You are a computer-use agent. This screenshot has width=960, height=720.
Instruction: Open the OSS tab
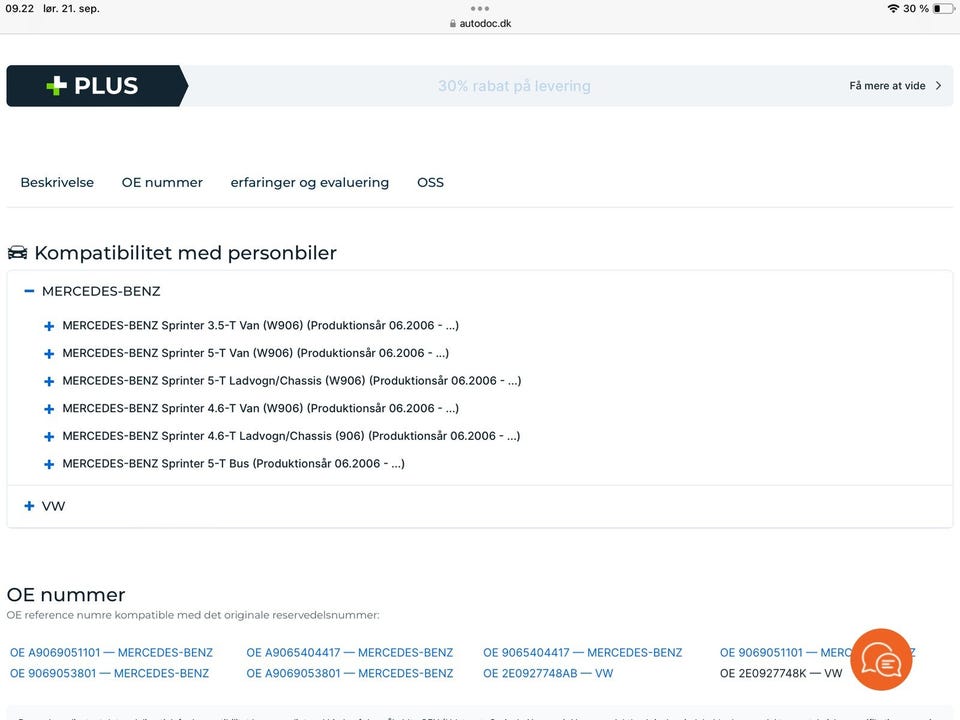click(430, 182)
